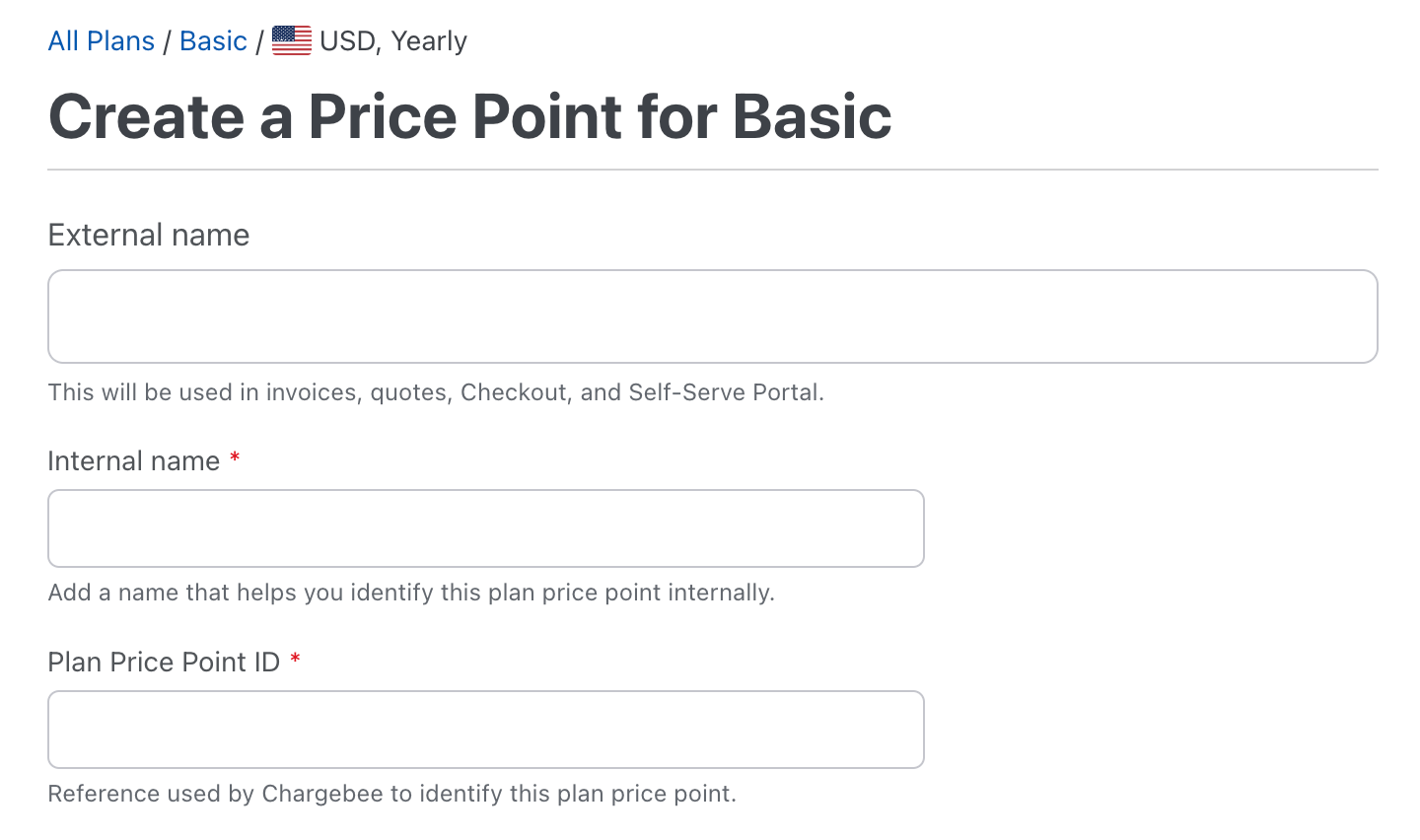Click the invoices and quotes helper text
This screenshot has height=840, width=1420.
pyautogui.click(x=435, y=392)
